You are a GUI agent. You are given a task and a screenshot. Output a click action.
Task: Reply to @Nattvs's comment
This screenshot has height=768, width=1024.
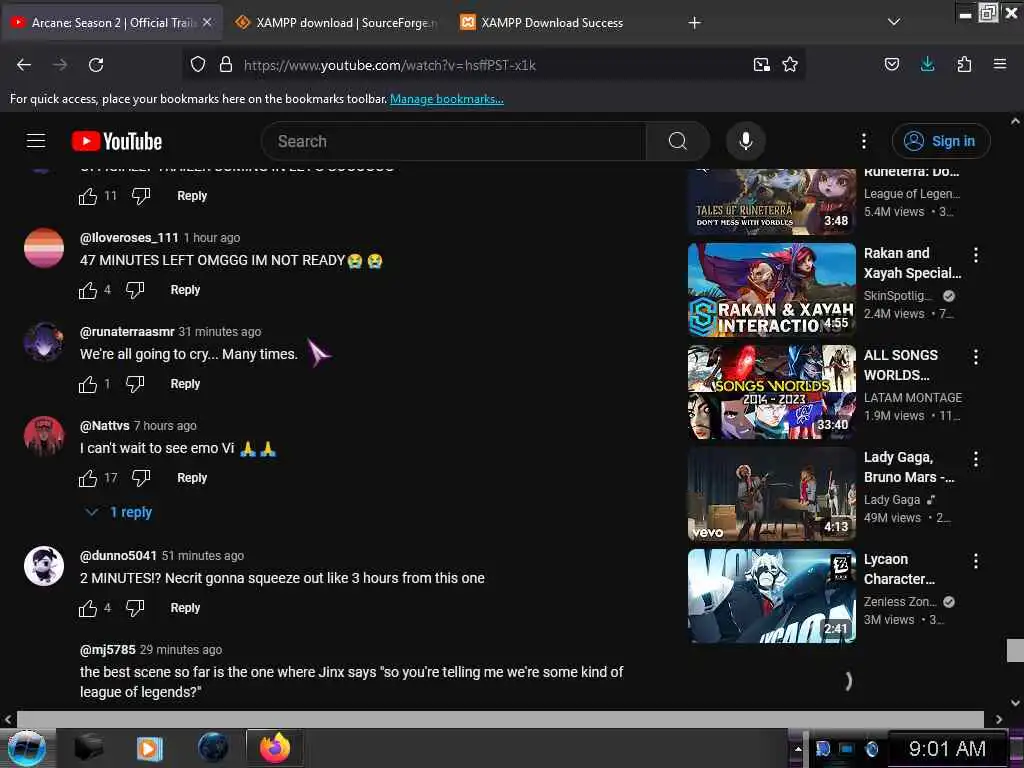(191, 478)
